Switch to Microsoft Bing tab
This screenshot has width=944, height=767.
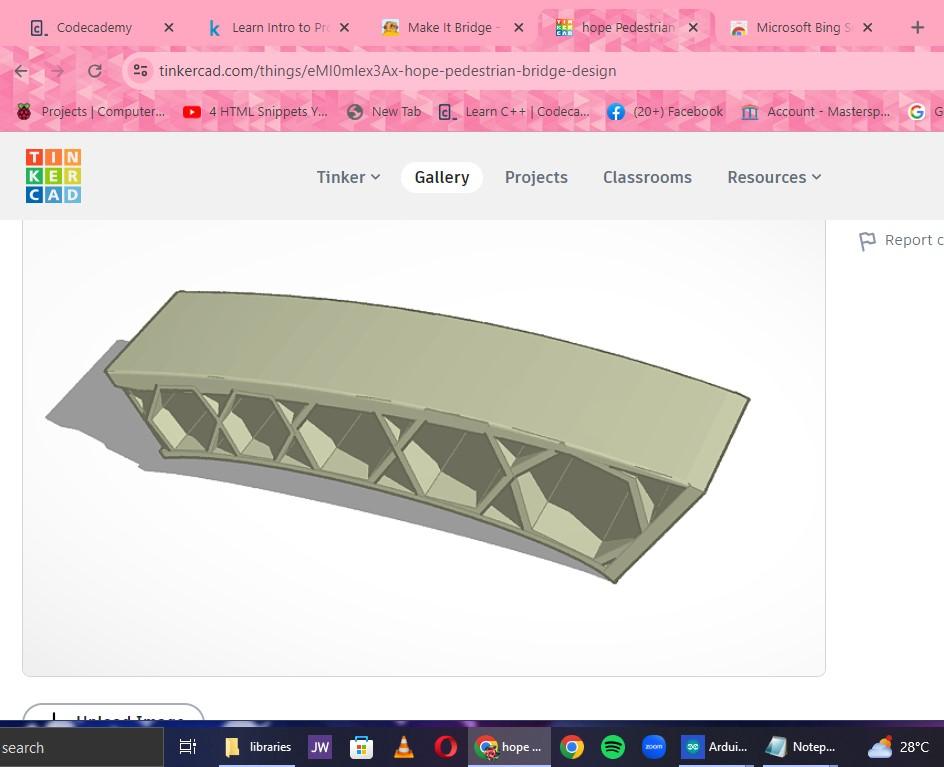(791, 28)
